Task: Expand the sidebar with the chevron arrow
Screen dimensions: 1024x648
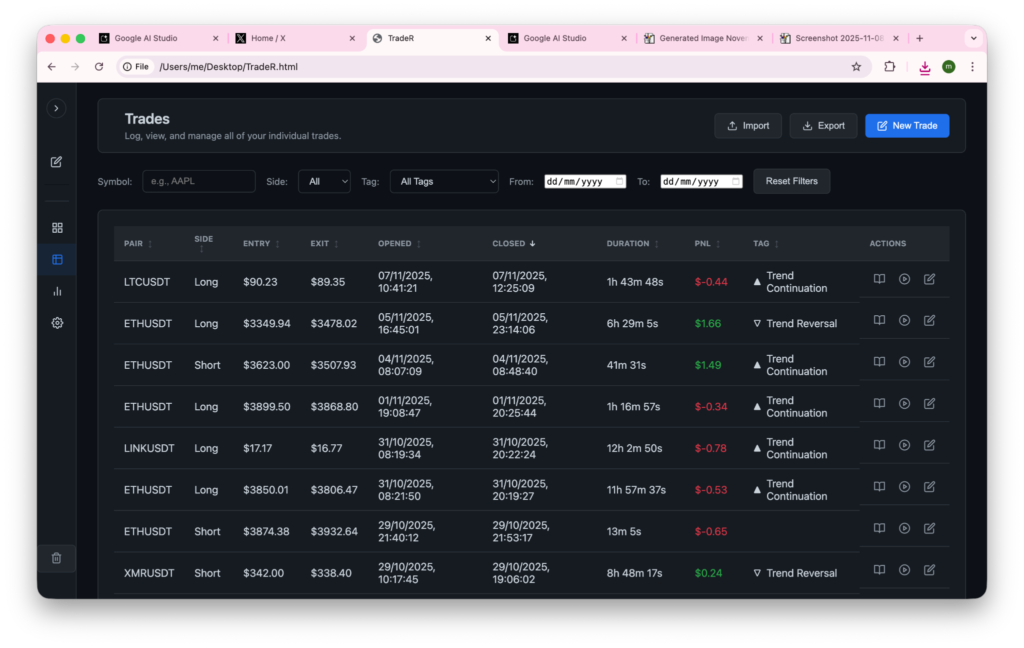Action: coord(57,108)
